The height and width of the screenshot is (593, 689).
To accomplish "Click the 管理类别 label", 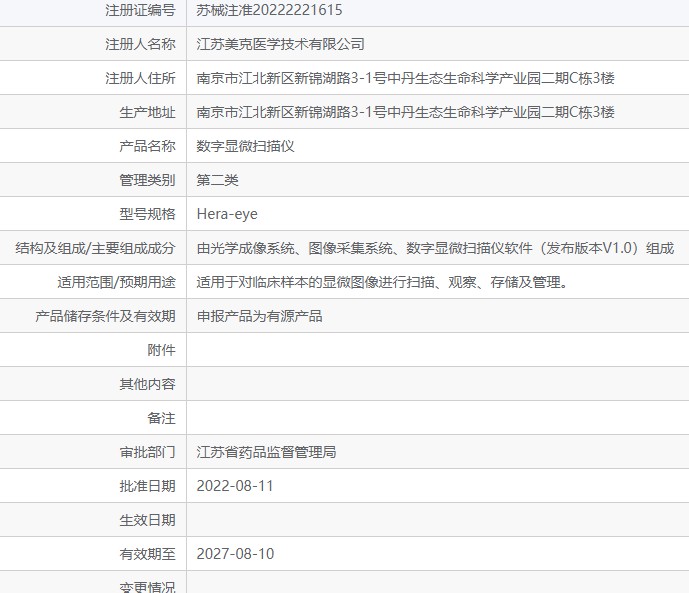I will click(147, 180).
